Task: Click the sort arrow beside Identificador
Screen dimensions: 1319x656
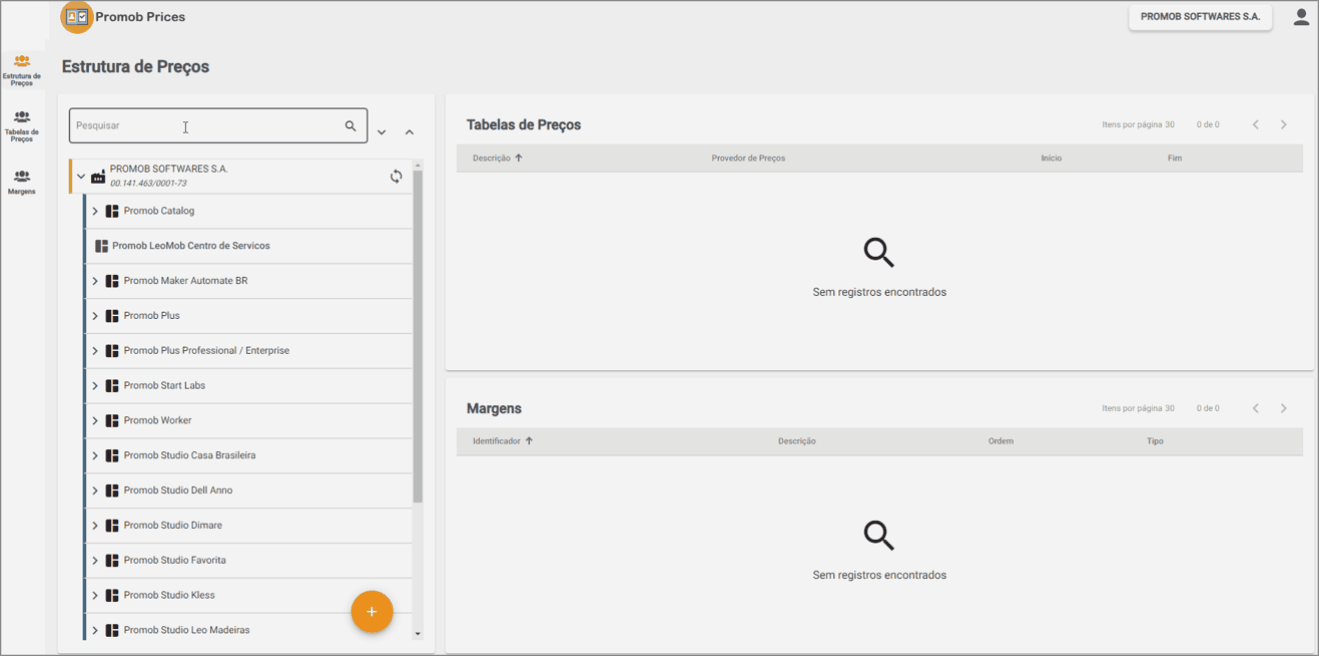Action: 529,441
